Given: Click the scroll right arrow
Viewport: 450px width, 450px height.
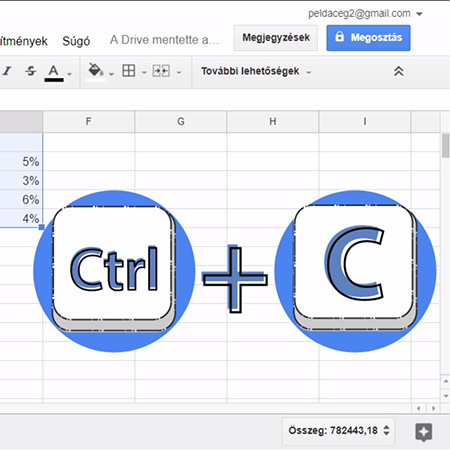Looking at the screenshot, I should [433, 408].
